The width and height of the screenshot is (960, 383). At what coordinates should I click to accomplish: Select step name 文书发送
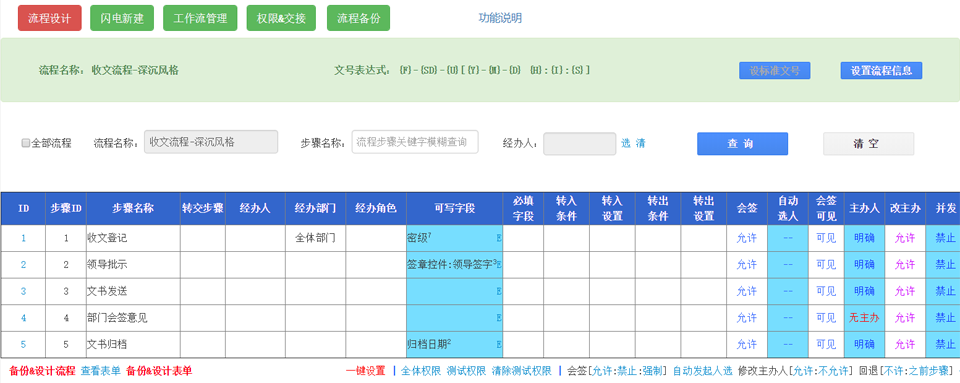pyautogui.click(x=107, y=291)
